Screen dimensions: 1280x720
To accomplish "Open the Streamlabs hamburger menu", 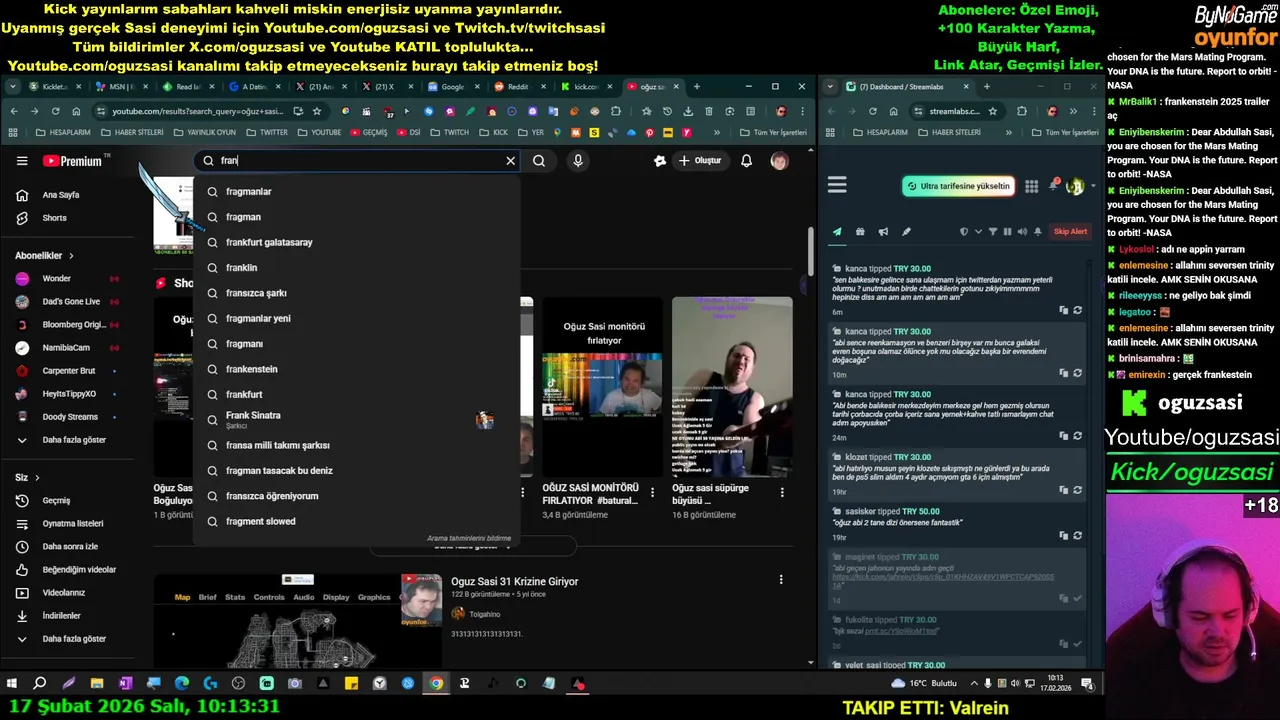I will [837, 185].
